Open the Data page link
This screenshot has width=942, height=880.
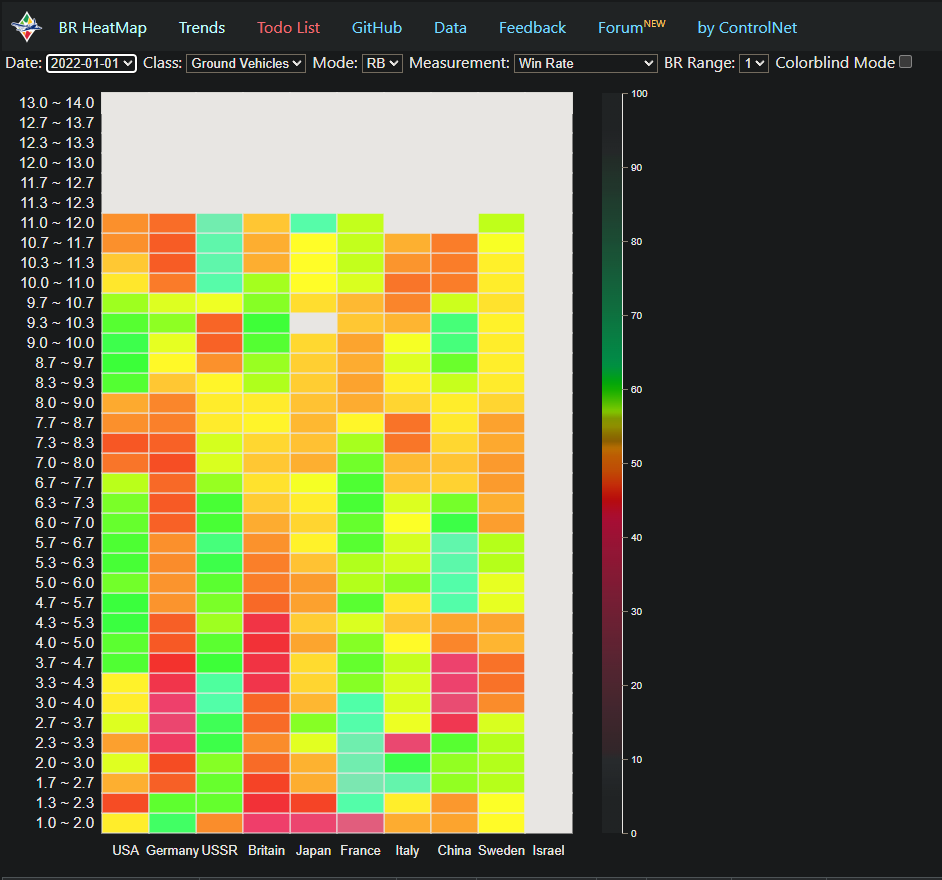[x=450, y=28]
